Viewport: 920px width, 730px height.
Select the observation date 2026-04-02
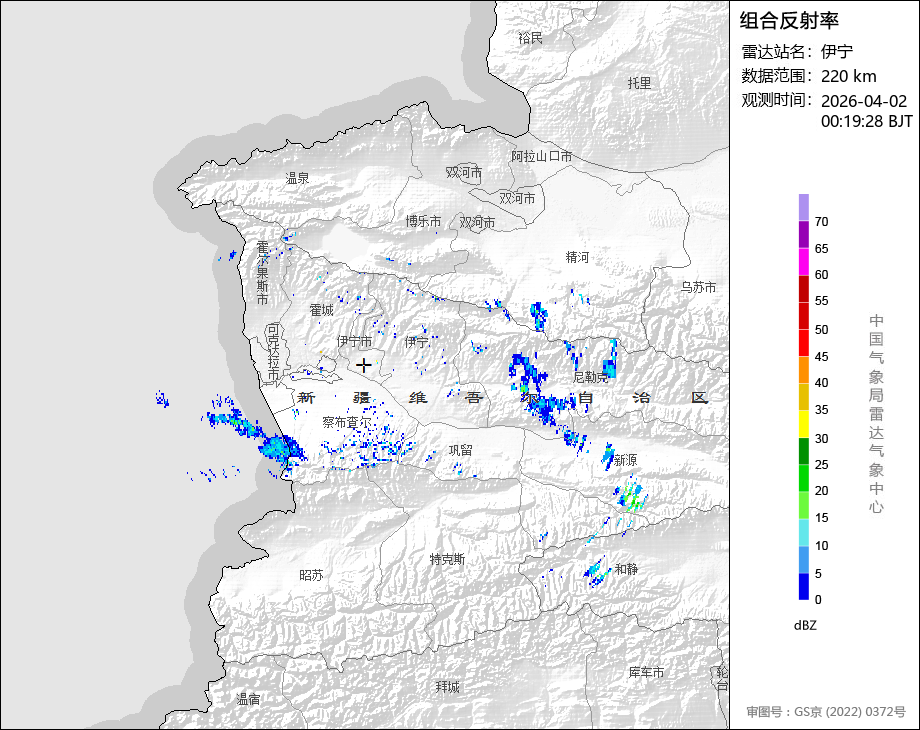(x=864, y=101)
